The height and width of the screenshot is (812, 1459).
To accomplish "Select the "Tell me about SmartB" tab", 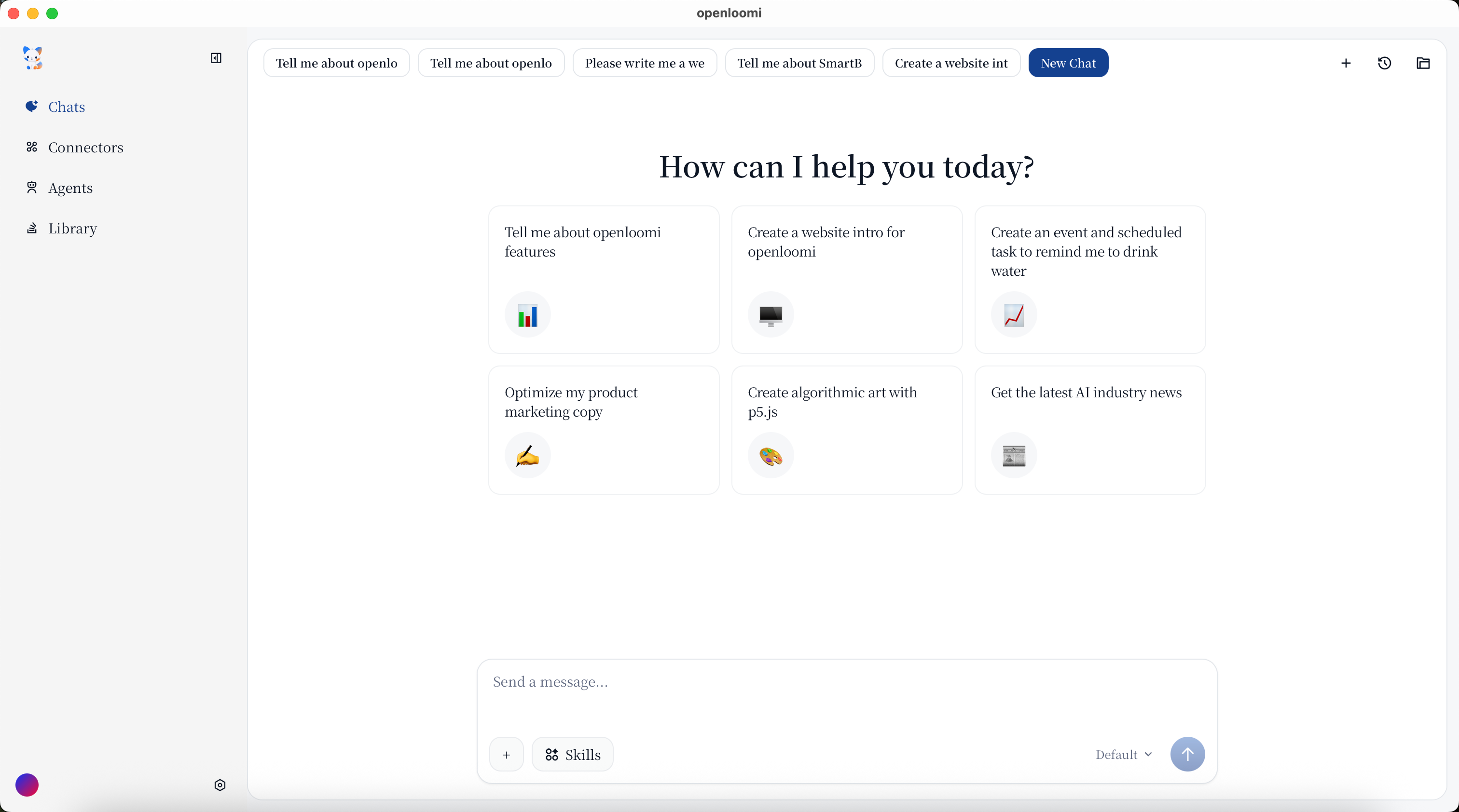I will click(799, 63).
